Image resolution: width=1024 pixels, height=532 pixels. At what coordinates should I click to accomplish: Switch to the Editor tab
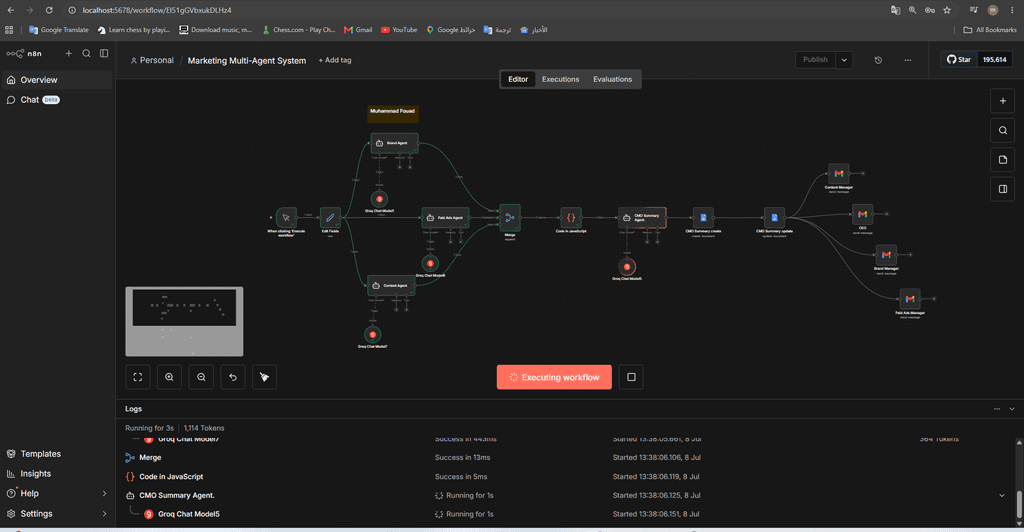[x=518, y=79]
